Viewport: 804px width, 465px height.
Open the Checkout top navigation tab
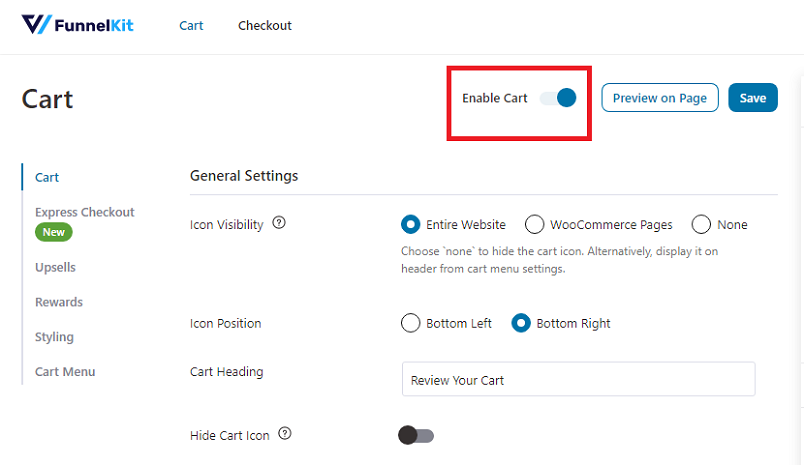265,26
